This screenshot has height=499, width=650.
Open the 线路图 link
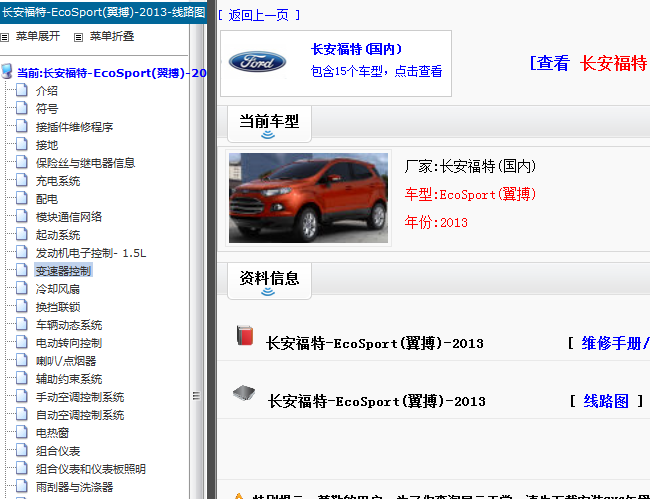click(x=606, y=401)
